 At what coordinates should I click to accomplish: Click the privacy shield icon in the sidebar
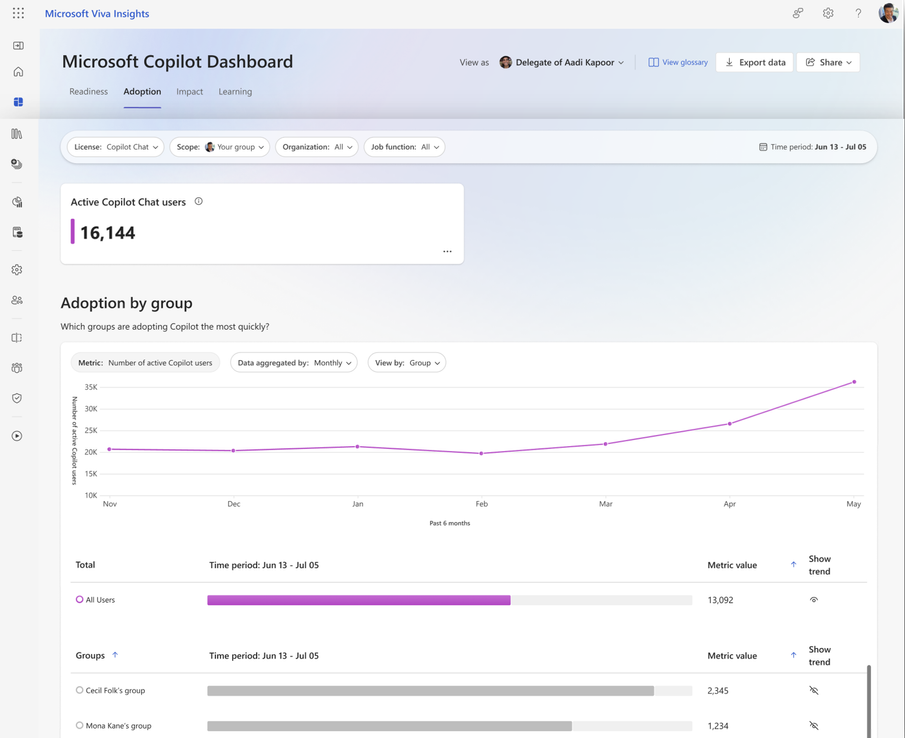coord(16,398)
